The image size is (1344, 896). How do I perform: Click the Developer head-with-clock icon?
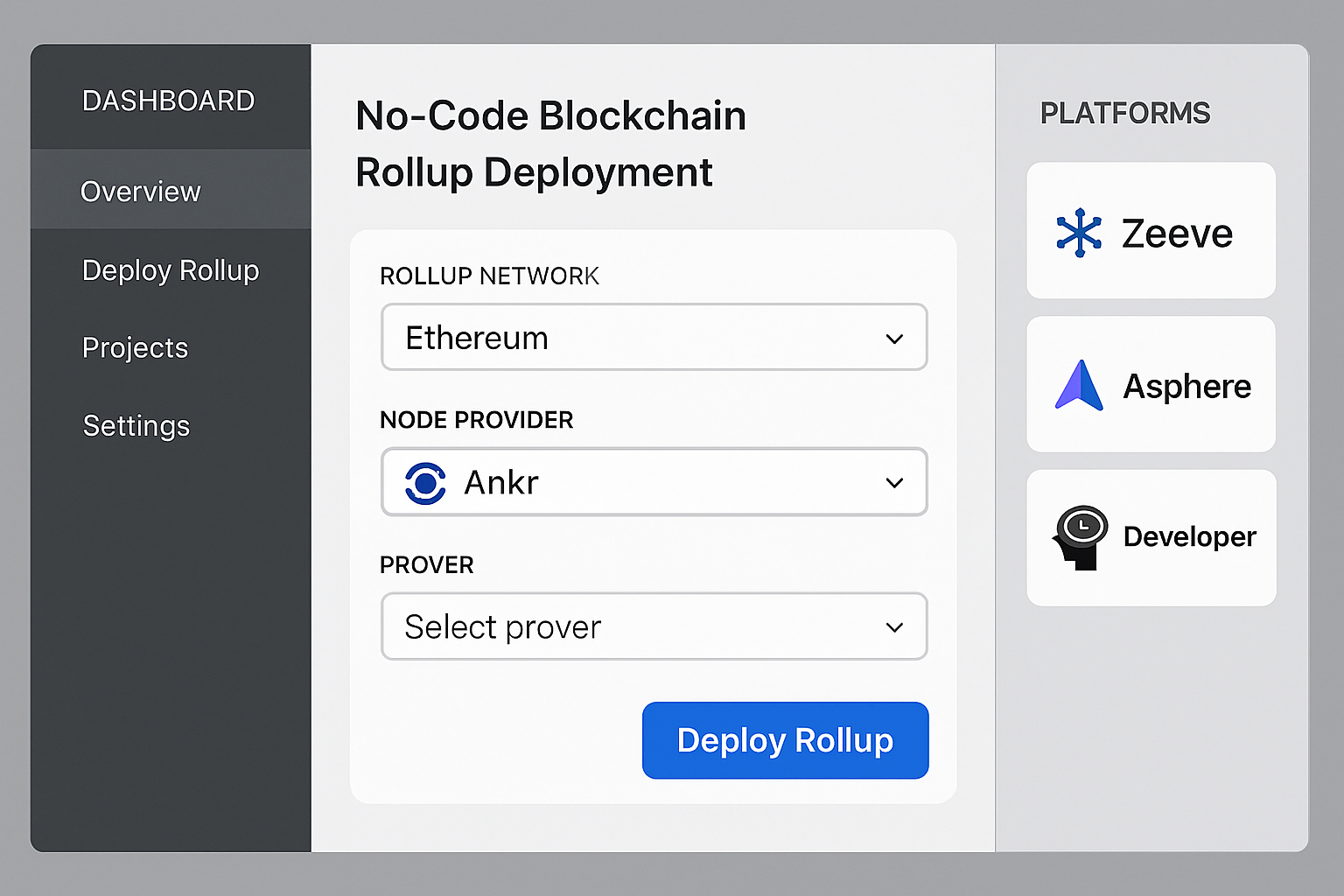click(1079, 537)
